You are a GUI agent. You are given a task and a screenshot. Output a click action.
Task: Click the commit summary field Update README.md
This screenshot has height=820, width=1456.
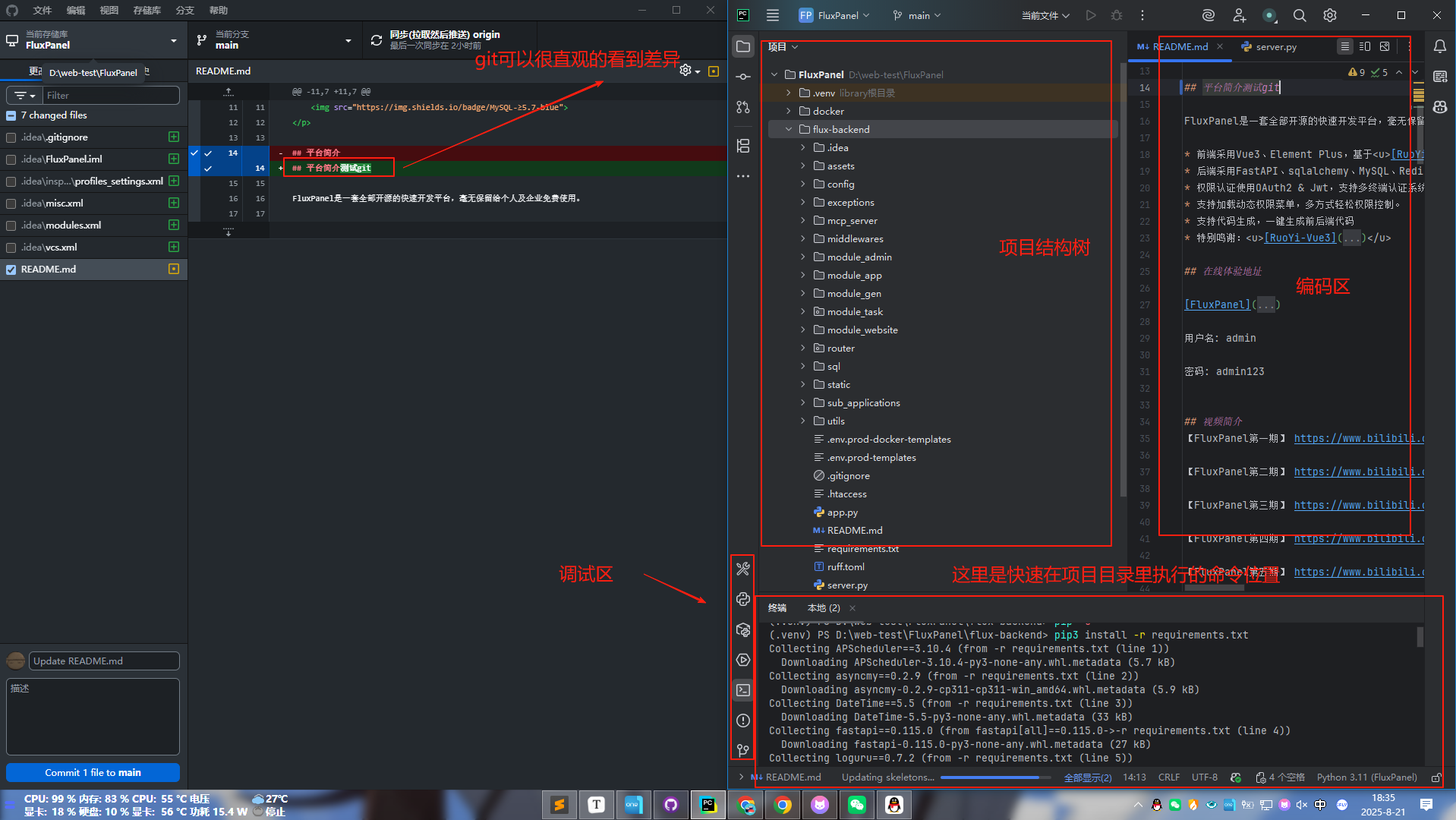[104, 661]
